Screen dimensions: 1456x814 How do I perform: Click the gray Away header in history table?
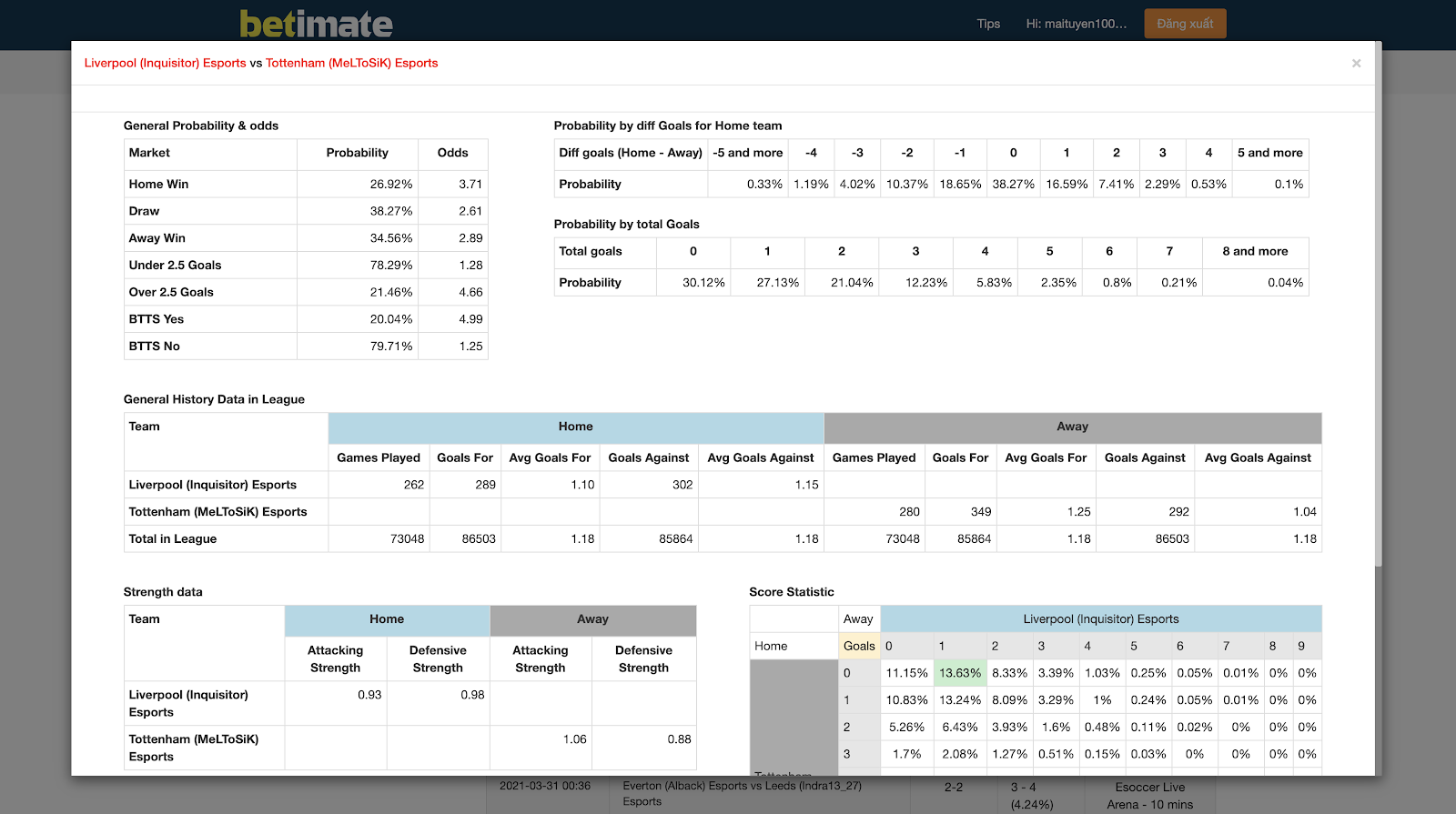1073,427
